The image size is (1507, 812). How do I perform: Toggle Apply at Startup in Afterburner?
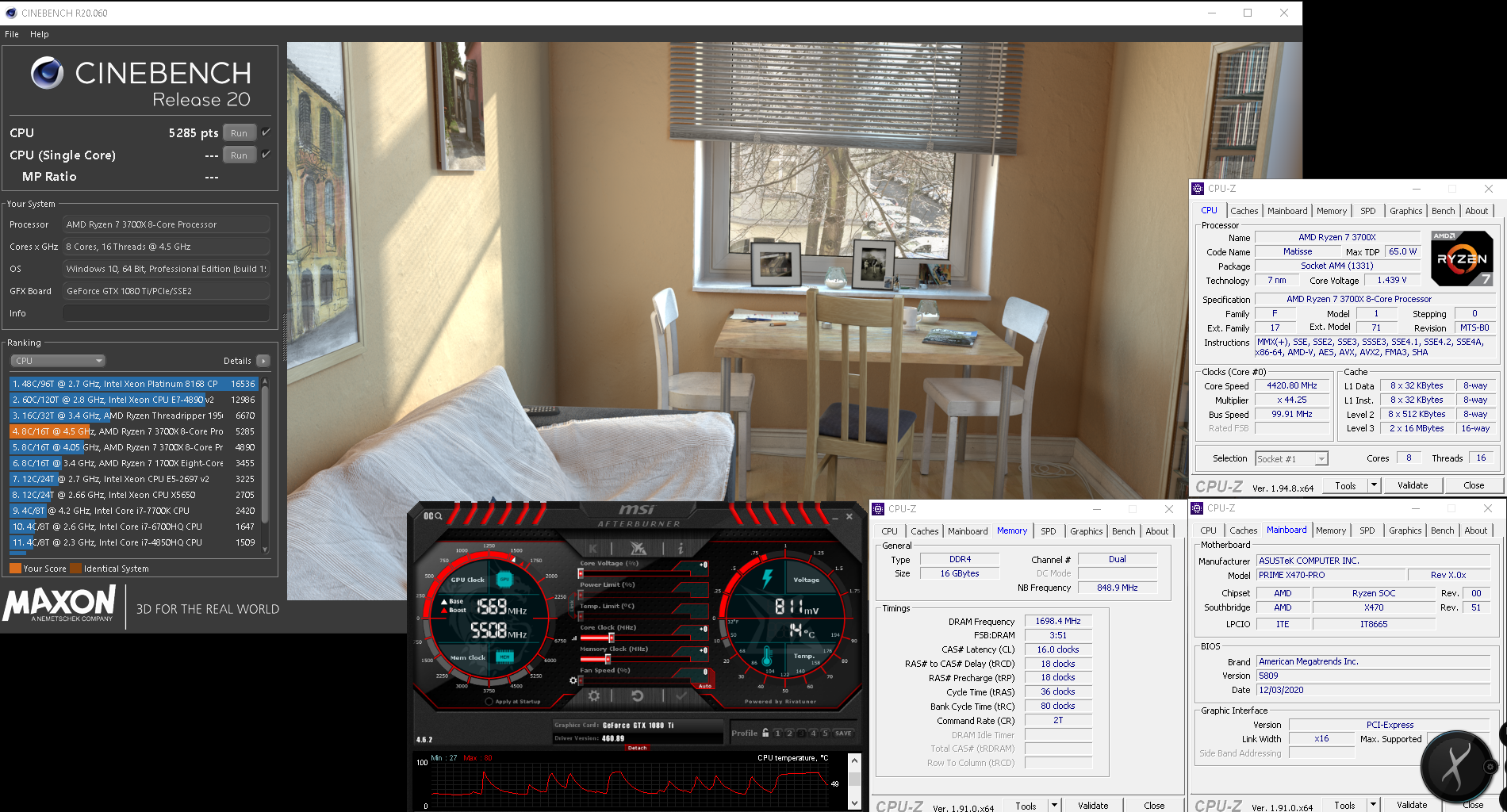(489, 702)
